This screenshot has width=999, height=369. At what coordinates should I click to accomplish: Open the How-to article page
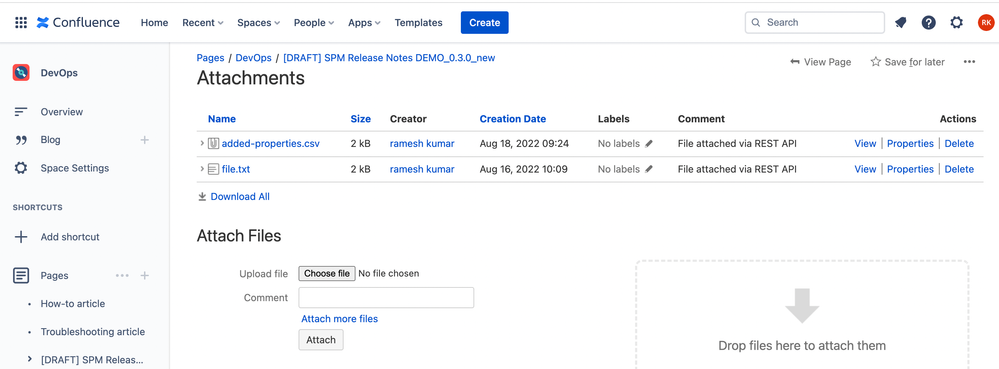[73, 304]
